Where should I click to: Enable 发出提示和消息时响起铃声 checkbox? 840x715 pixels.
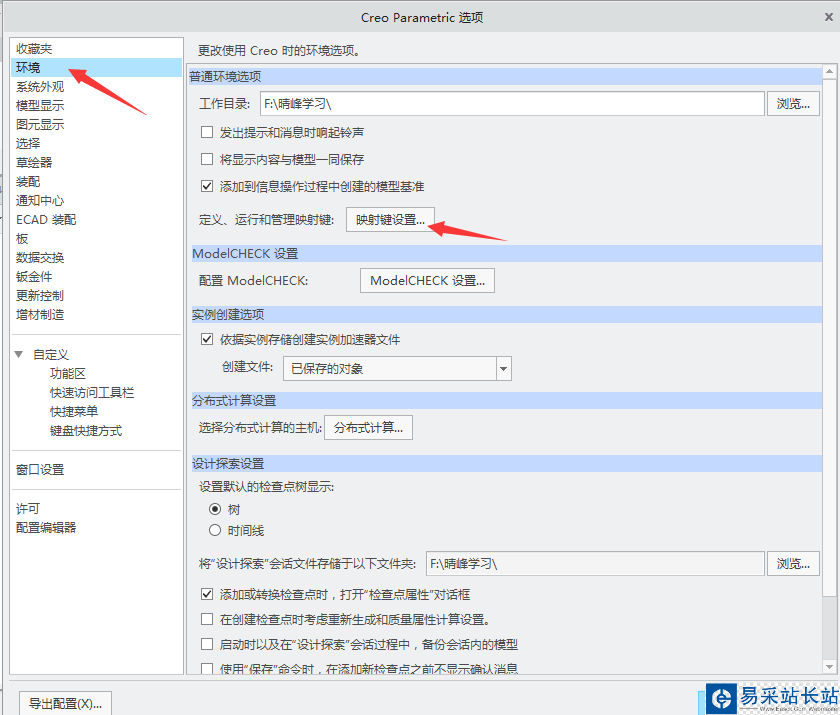click(207, 132)
